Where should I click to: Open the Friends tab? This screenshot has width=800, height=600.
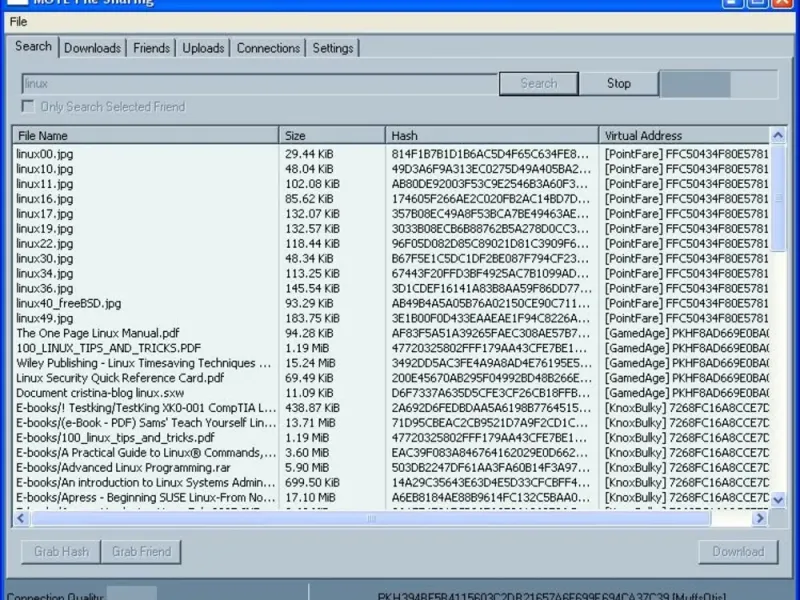[x=151, y=48]
